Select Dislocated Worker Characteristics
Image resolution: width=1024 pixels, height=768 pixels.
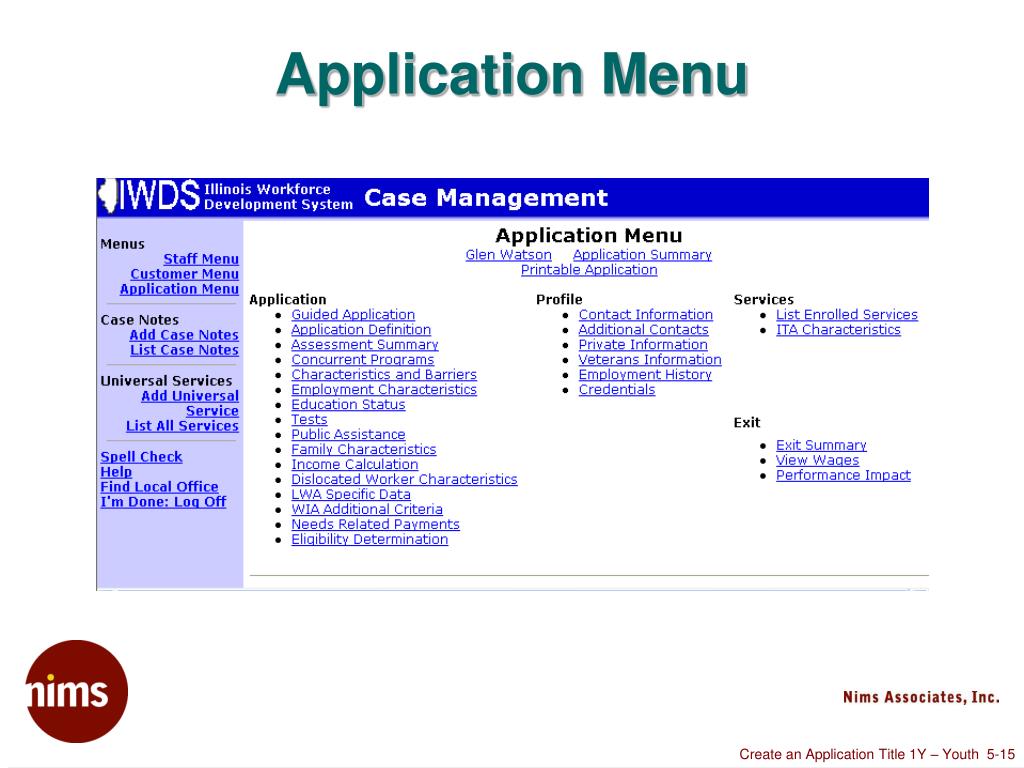point(404,479)
